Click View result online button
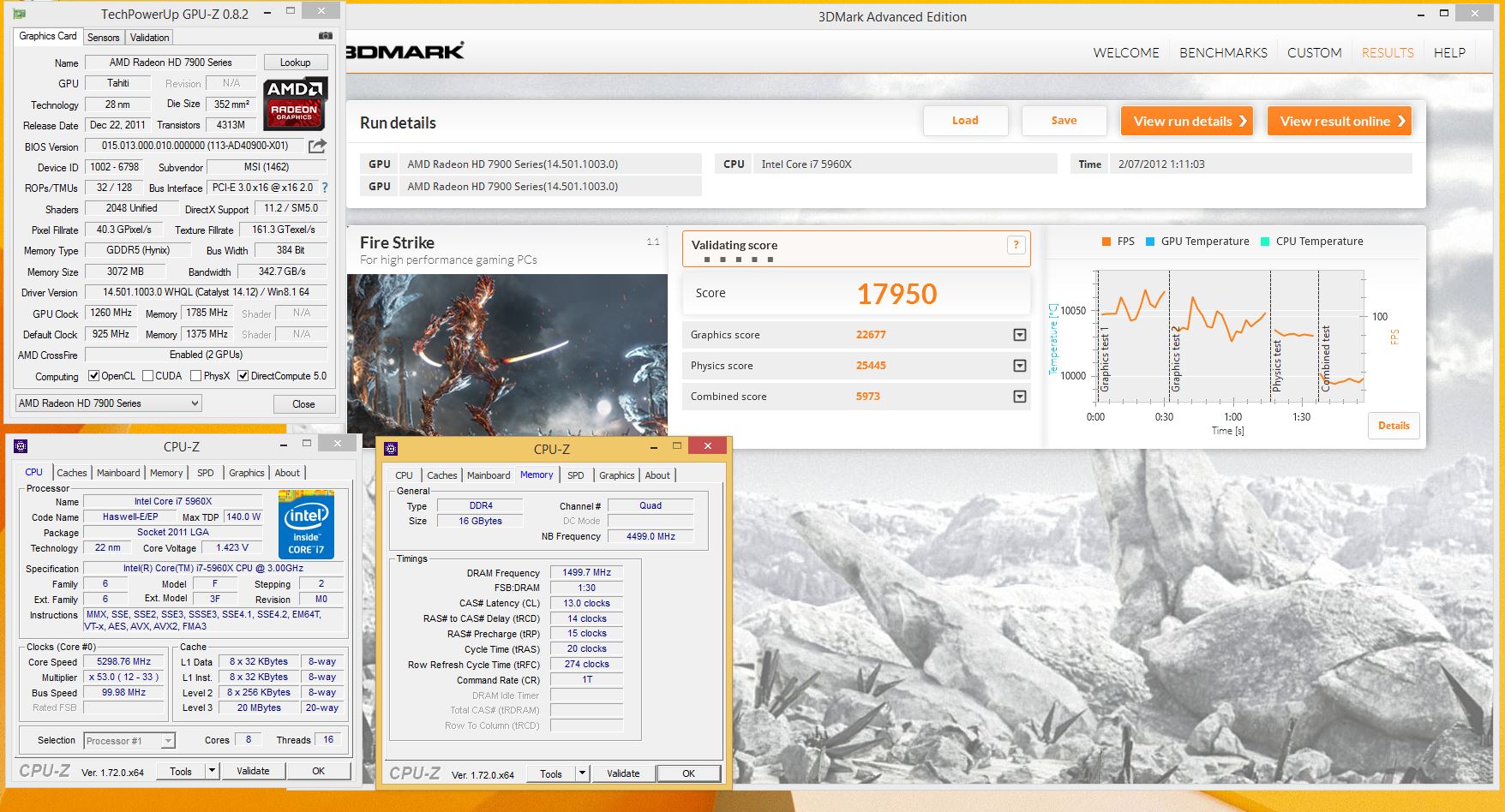1505x812 pixels. (x=1340, y=121)
